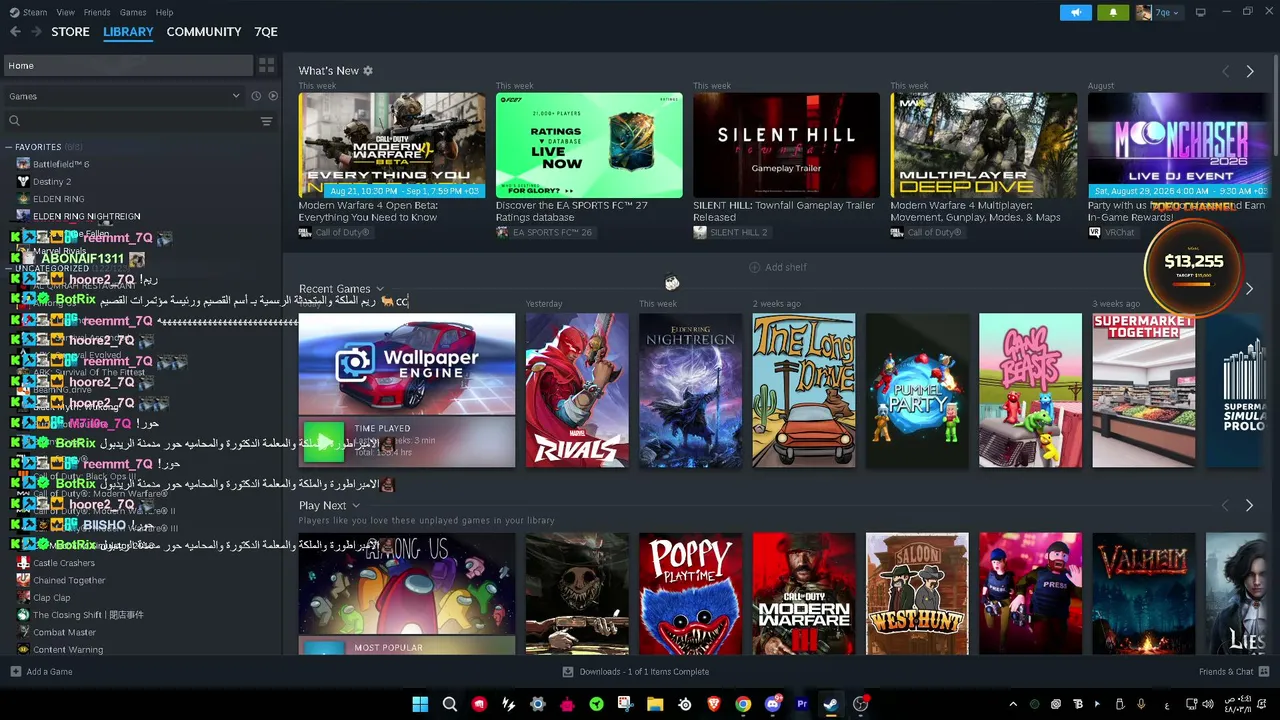Click the Steam taskbar icon
Screen dimensions: 1280x720
click(831, 704)
